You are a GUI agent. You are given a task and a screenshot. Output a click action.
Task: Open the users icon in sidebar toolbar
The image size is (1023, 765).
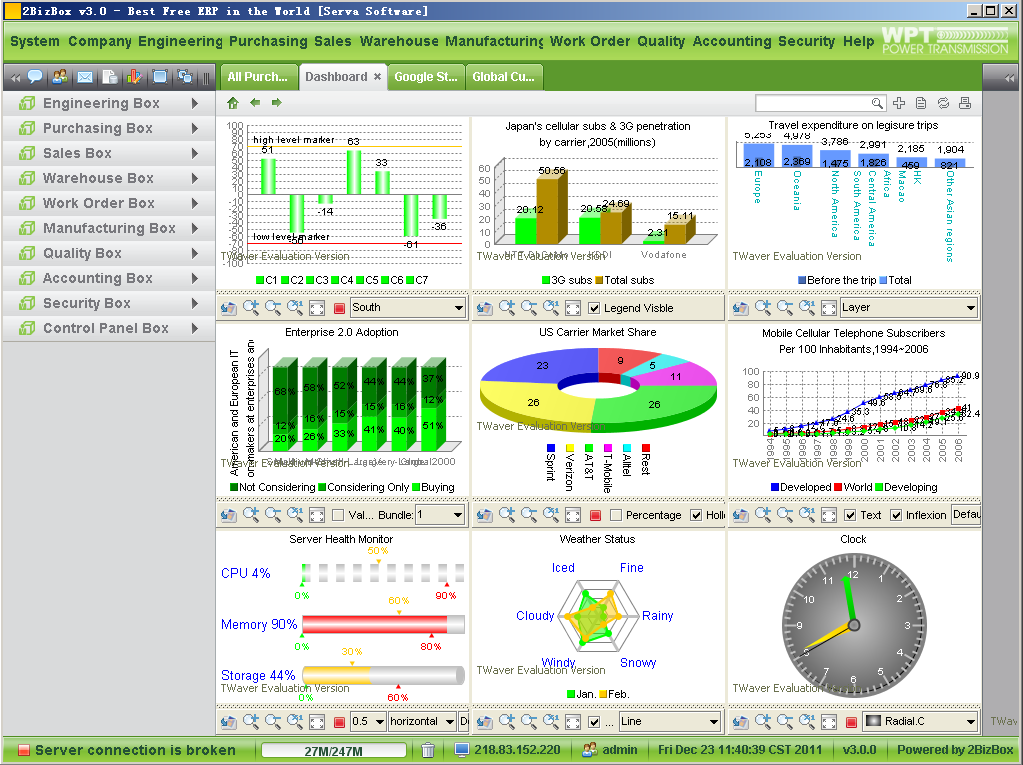(59, 77)
